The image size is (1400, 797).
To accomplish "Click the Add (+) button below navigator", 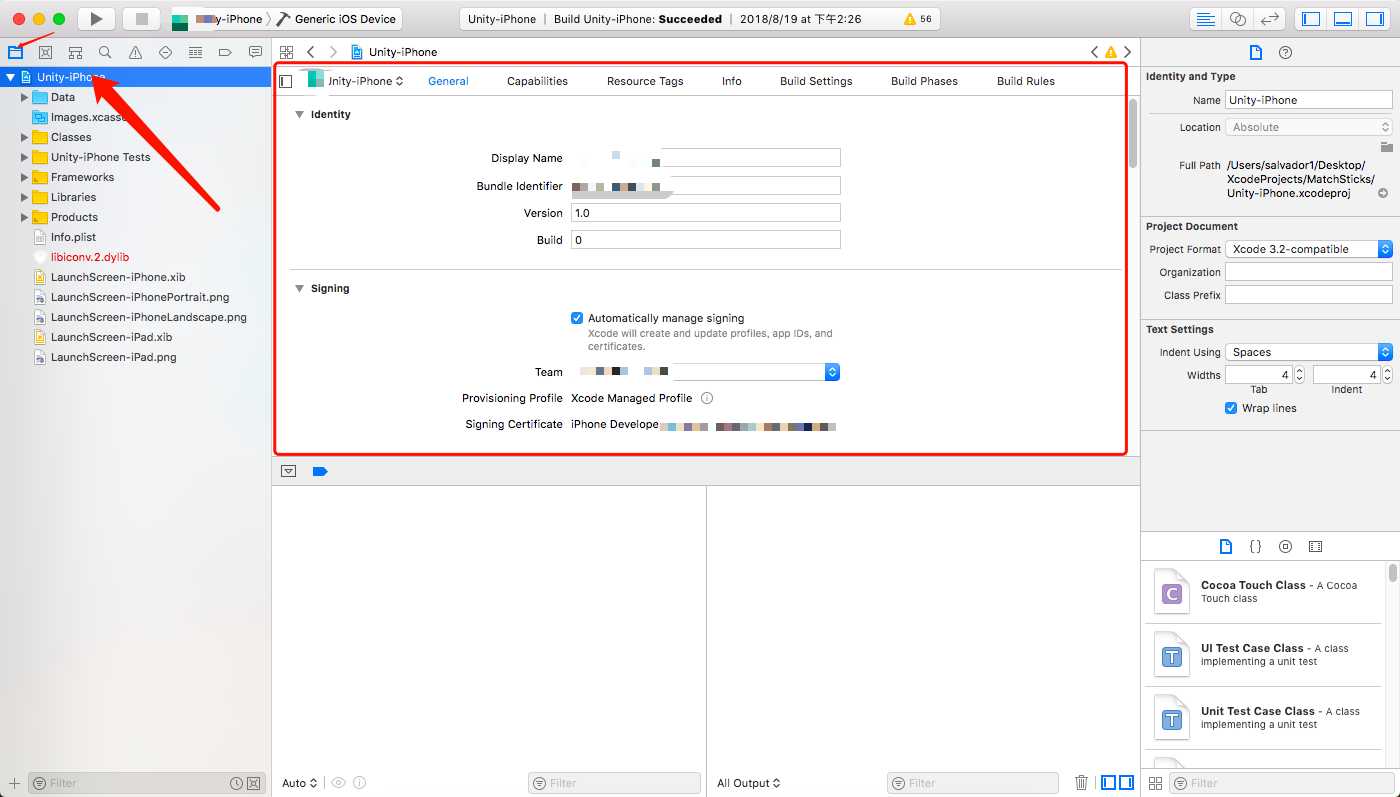I will [x=14, y=783].
